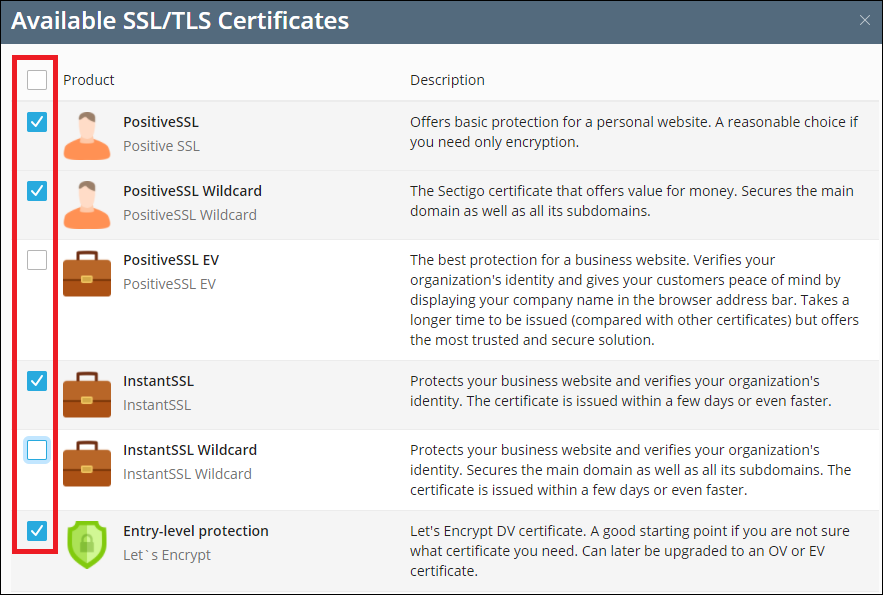
Task: Click the Let's Encrypt green shield icon
Action: [87, 544]
